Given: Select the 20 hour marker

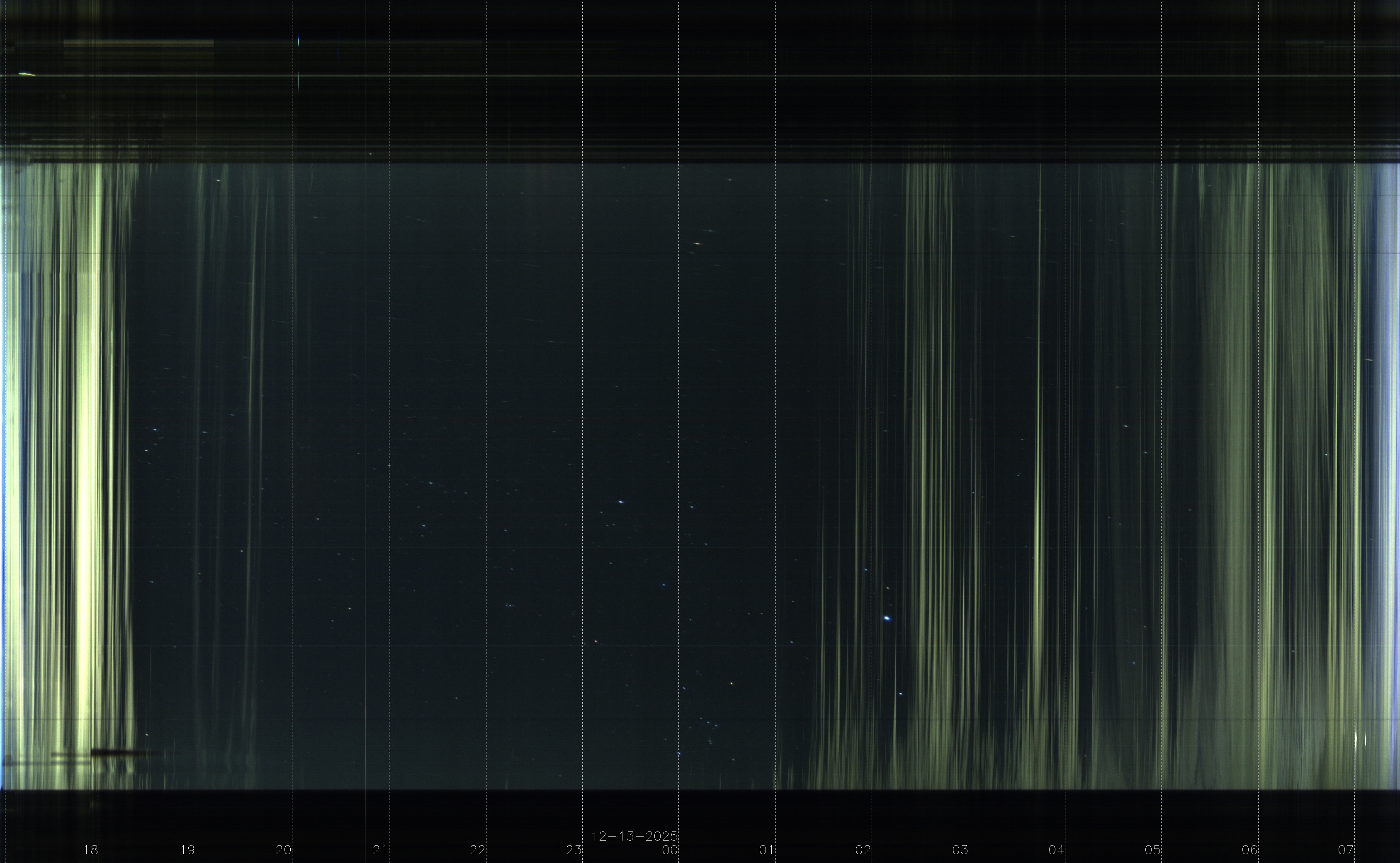Looking at the screenshot, I should coord(284,850).
